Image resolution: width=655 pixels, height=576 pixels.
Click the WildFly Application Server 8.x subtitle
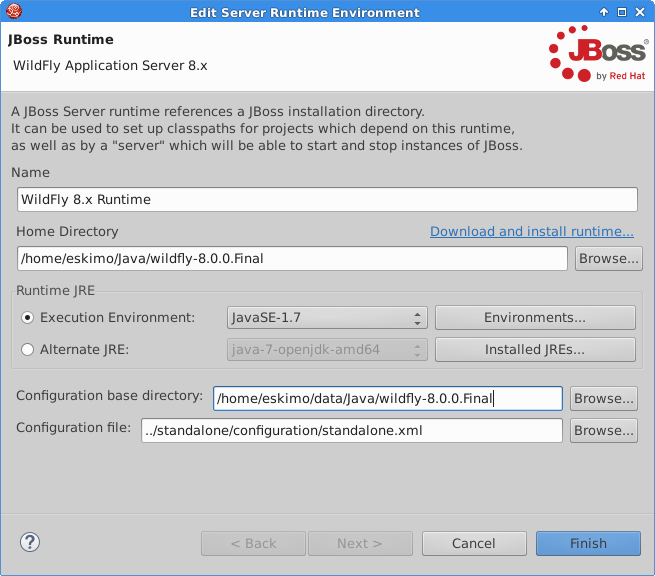[x=110, y=66]
